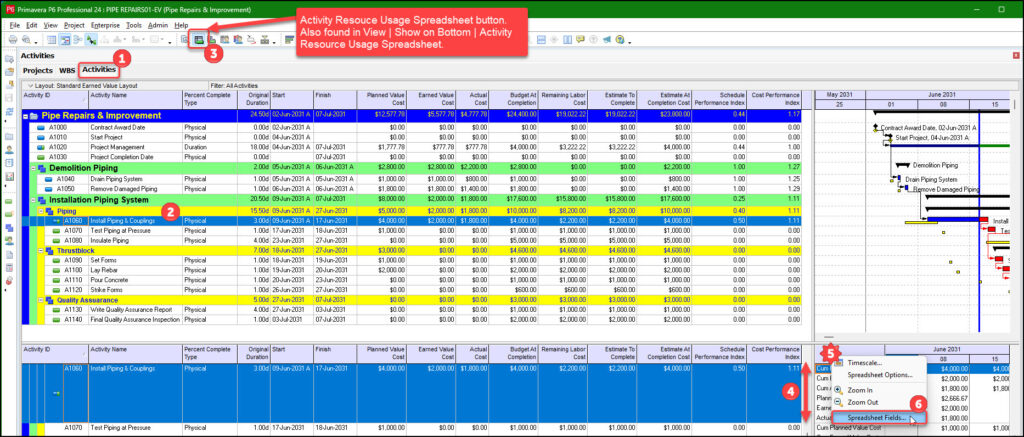Viewport: 1024px width, 437px height.
Task: Switch to the Projects tab
Action: (x=38, y=70)
